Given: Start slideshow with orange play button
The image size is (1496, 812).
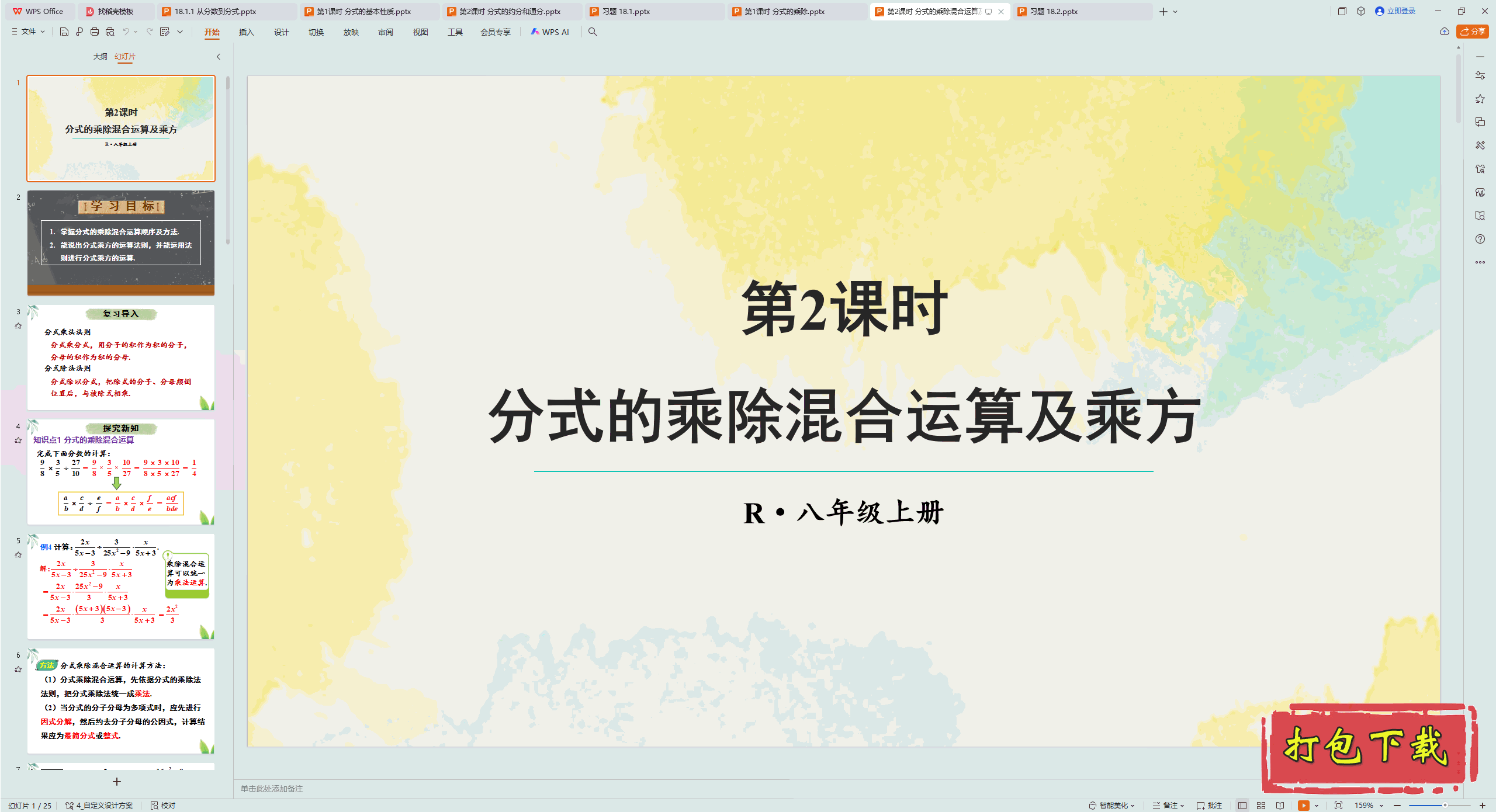Looking at the screenshot, I should click(x=1304, y=806).
